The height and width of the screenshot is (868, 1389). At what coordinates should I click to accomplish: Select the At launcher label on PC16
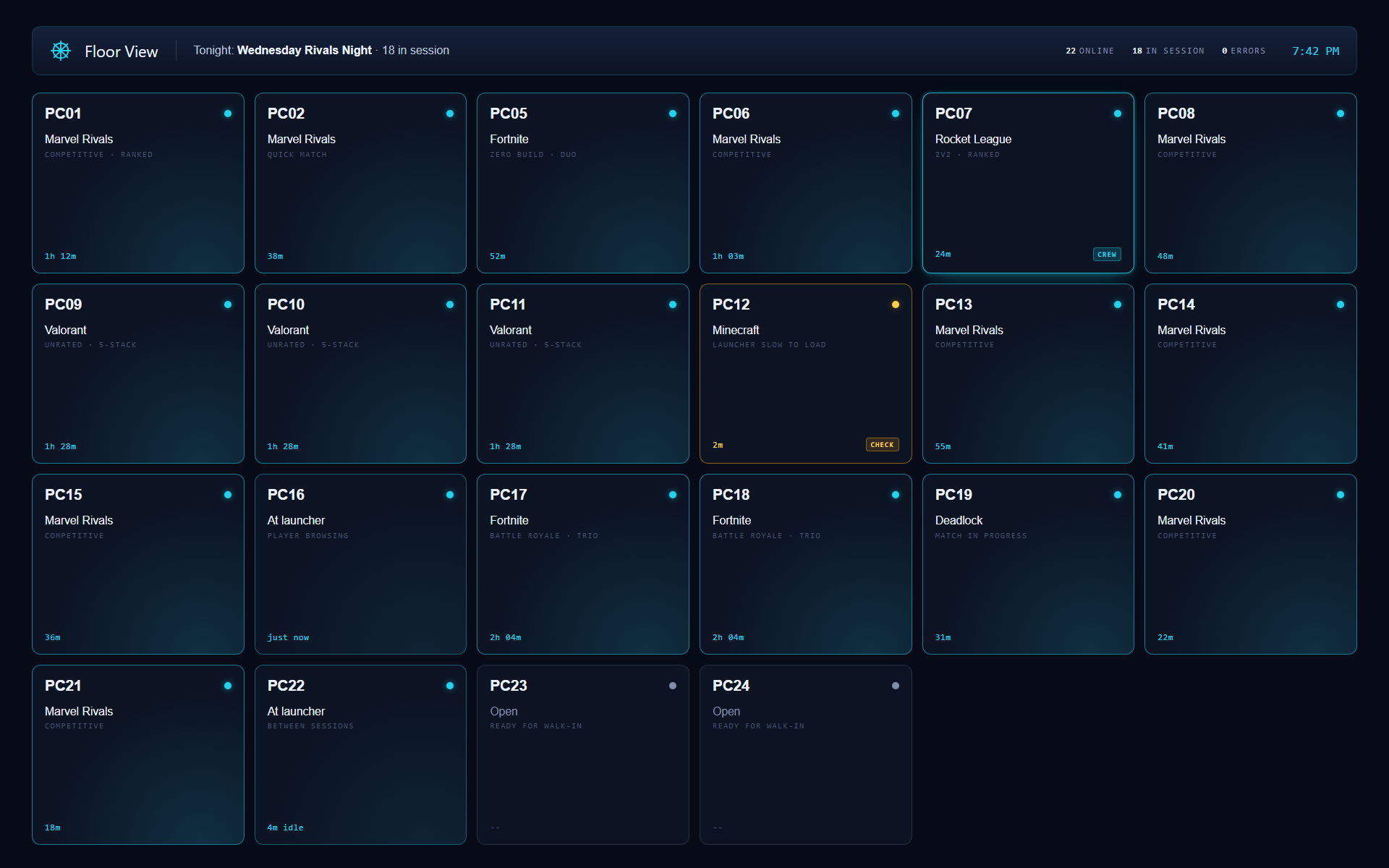pyautogui.click(x=296, y=520)
